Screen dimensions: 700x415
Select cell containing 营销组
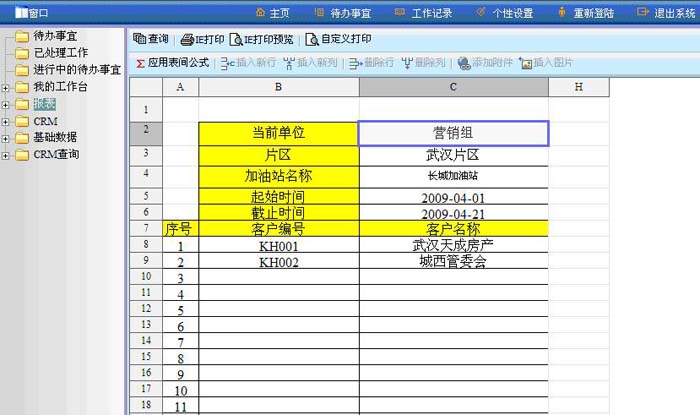[453, 133]
